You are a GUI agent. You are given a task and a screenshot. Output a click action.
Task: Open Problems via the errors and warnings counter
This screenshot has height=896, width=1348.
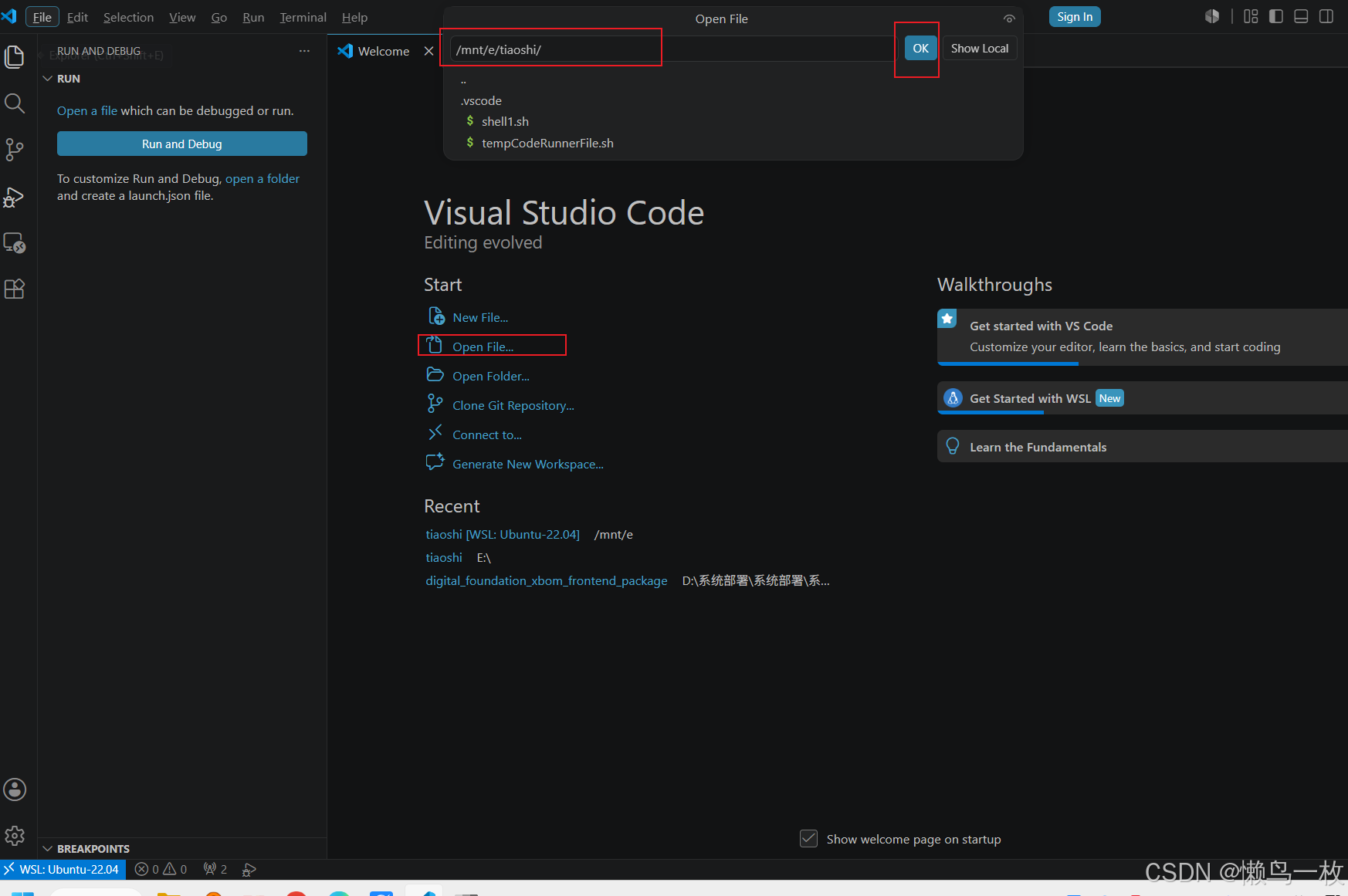click(161, 869)
